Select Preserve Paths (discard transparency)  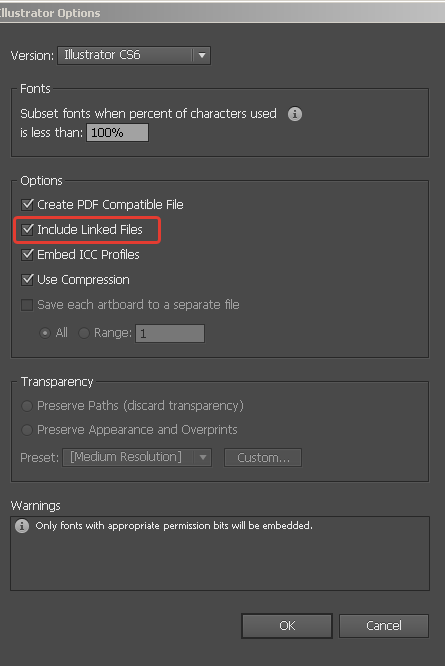[x=27, y=406]
